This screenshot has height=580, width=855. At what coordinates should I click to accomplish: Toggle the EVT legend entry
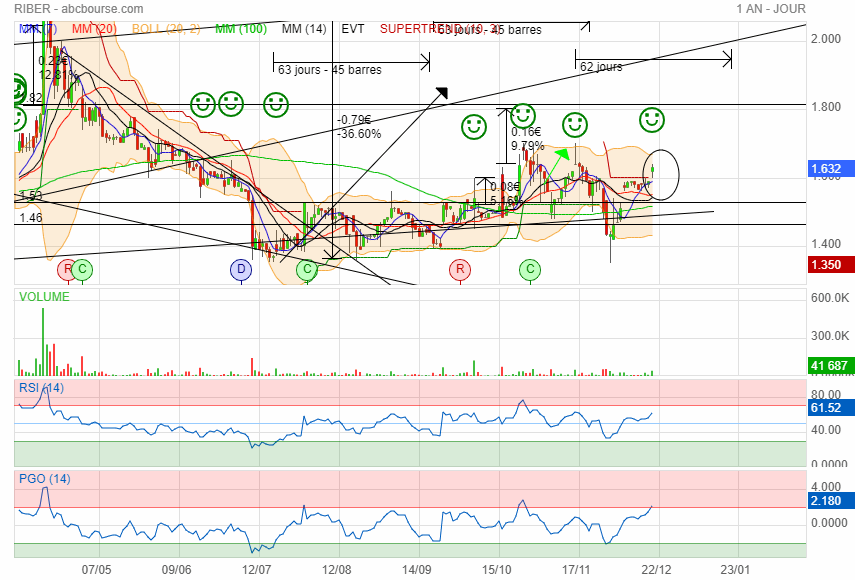point(353,29)
